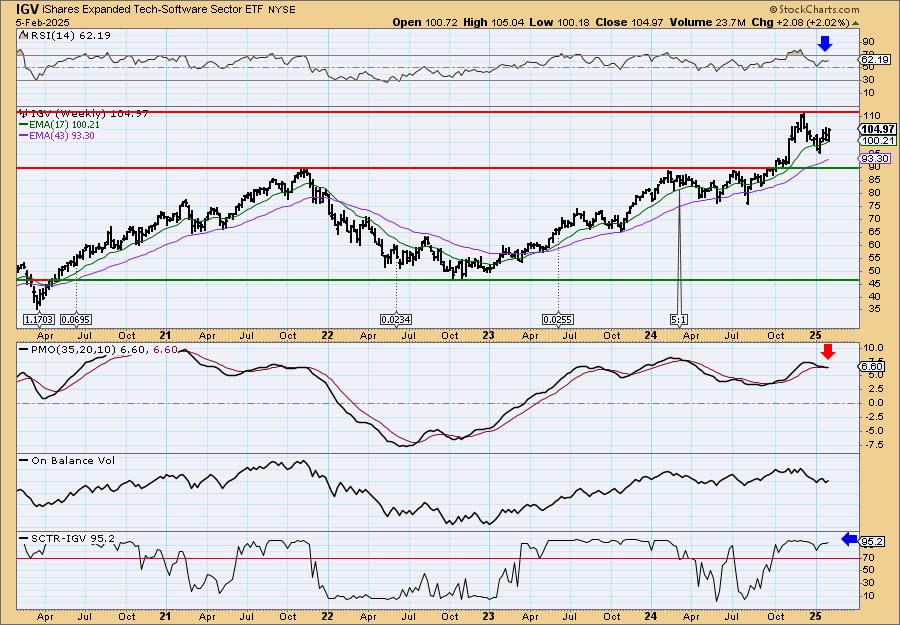
Task: Click the Open 100.72 value
Action: 423,22
